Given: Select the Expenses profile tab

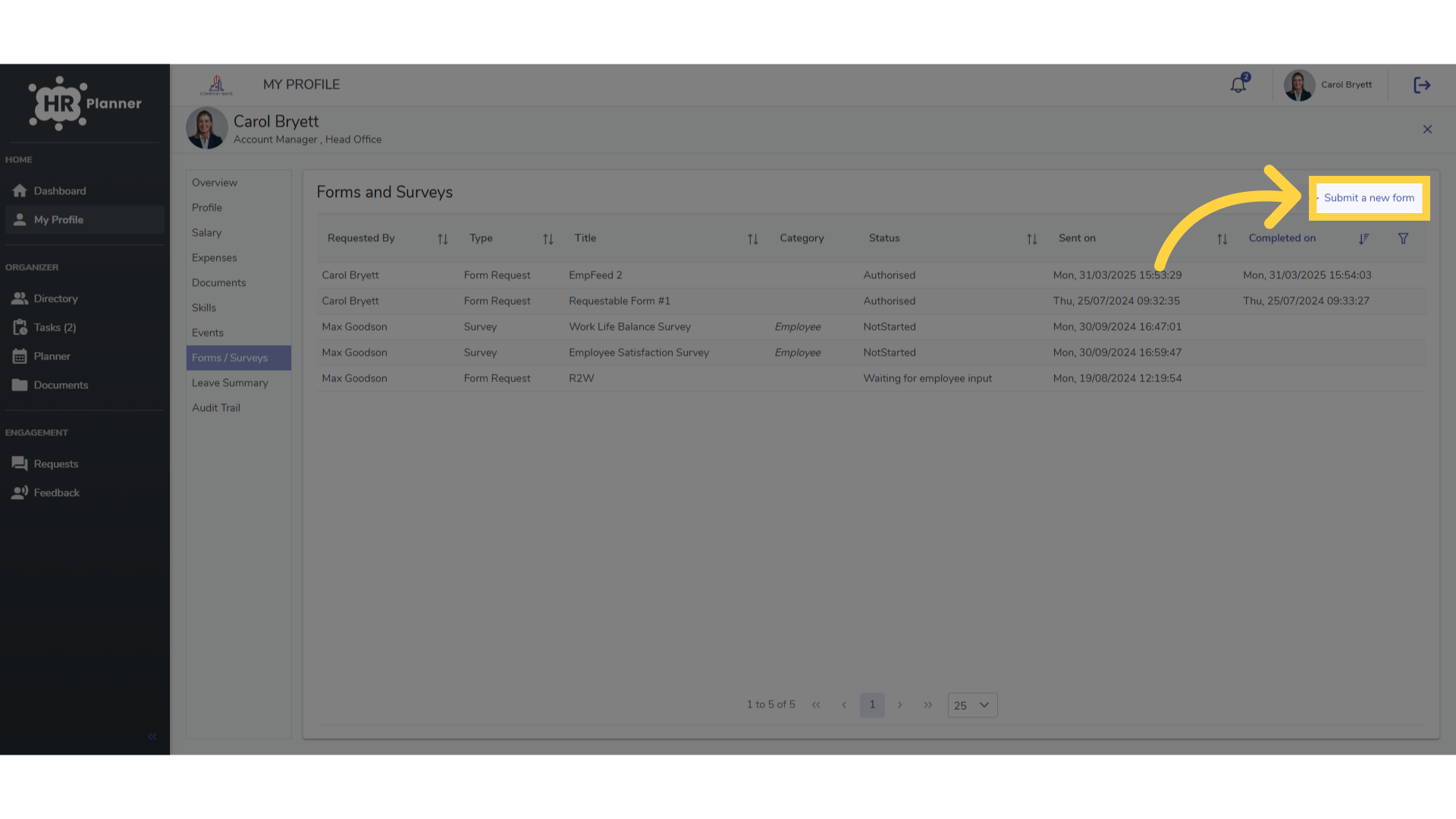Looking at the screenshot, I should tap(239, 258).
